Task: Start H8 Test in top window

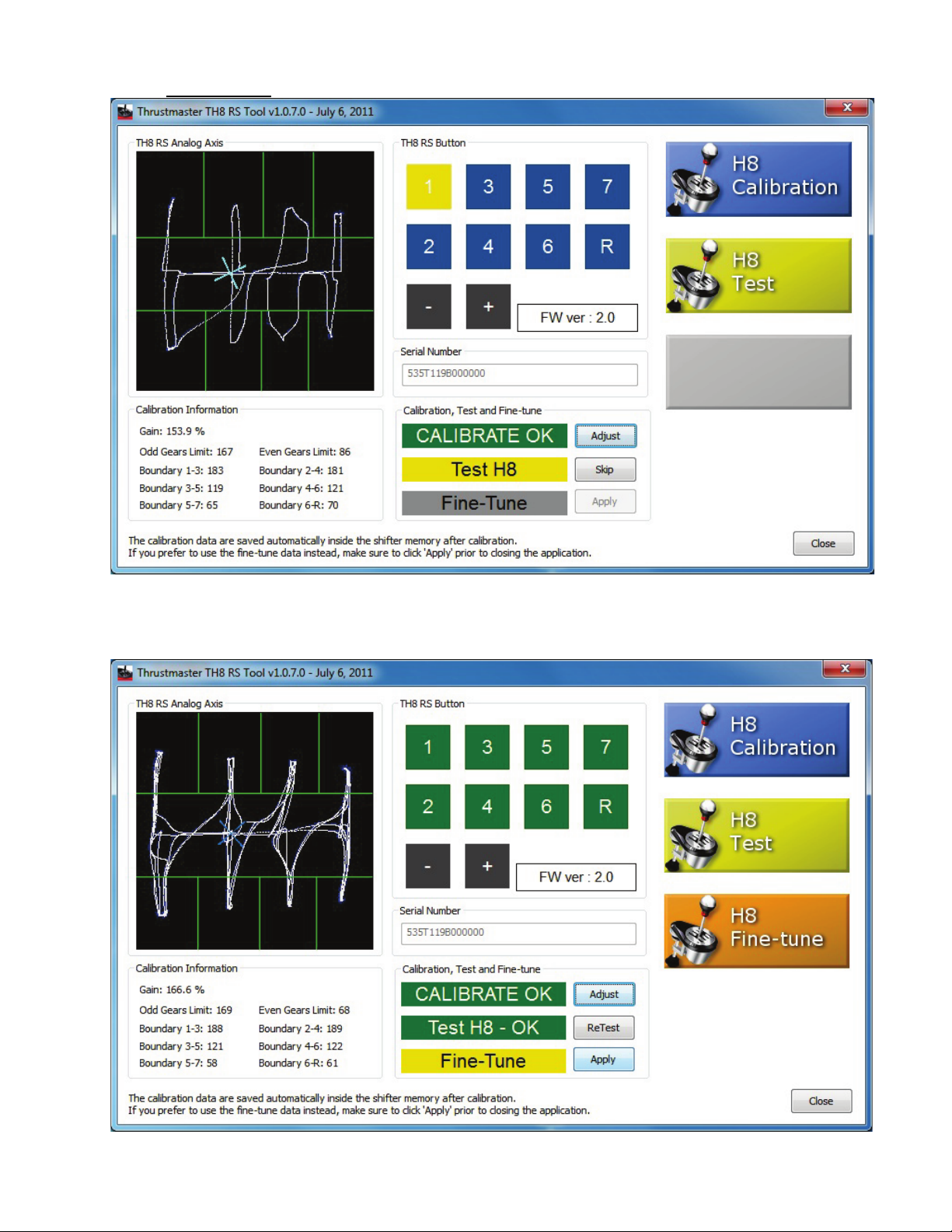Action: click(x=758, y=275)
